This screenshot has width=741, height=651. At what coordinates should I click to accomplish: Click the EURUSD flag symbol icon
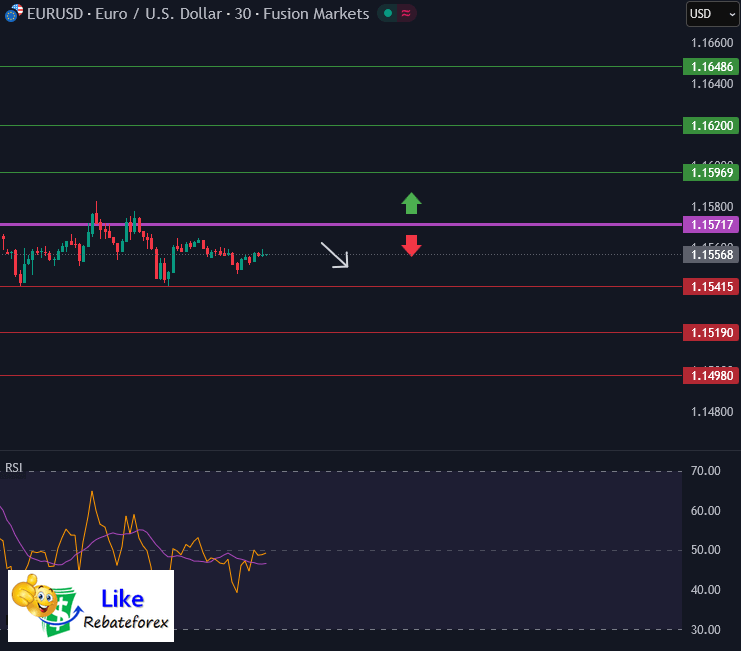(x=14, y=13)
